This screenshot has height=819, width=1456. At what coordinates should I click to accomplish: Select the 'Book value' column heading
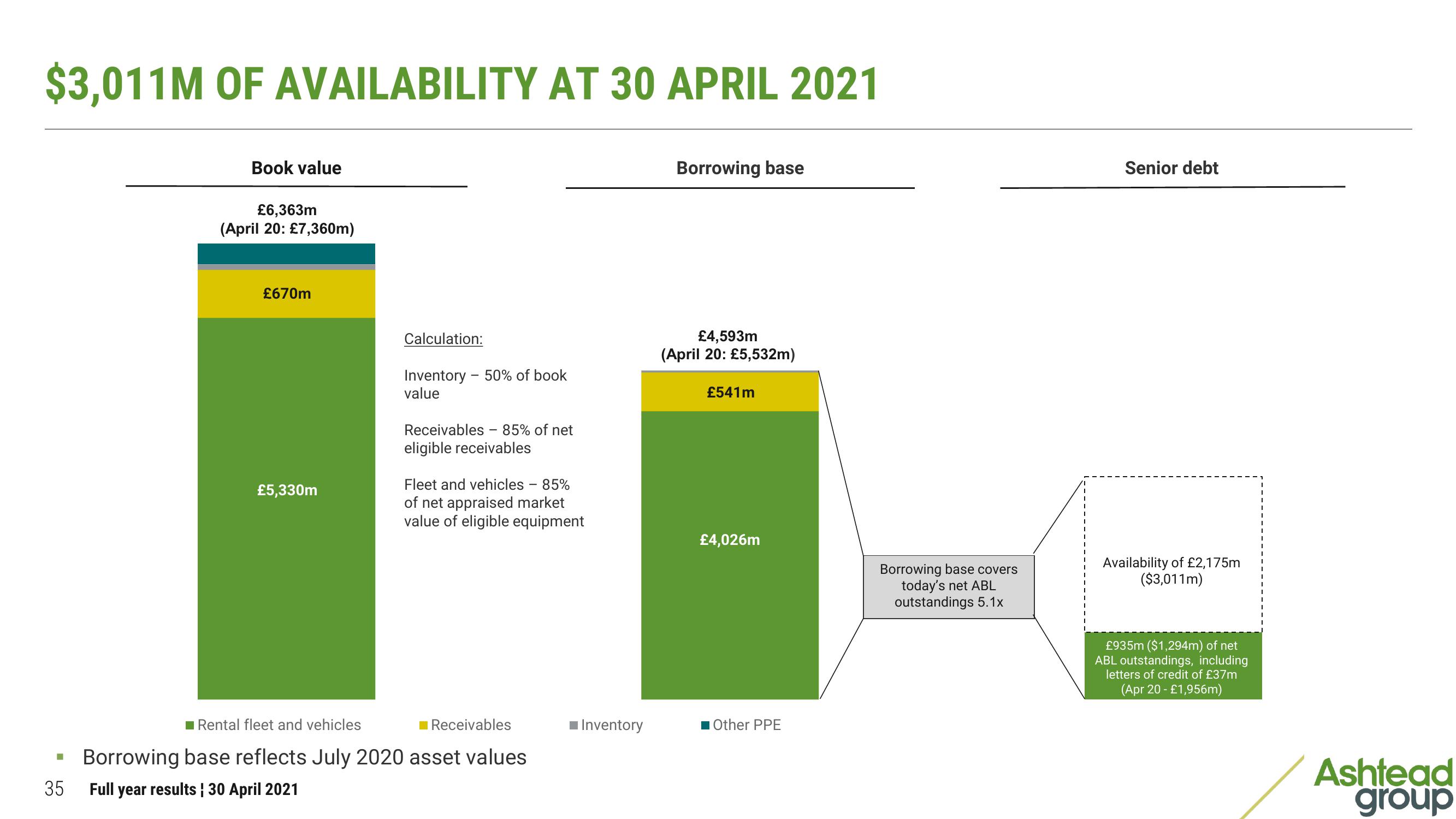click(296, 168)
